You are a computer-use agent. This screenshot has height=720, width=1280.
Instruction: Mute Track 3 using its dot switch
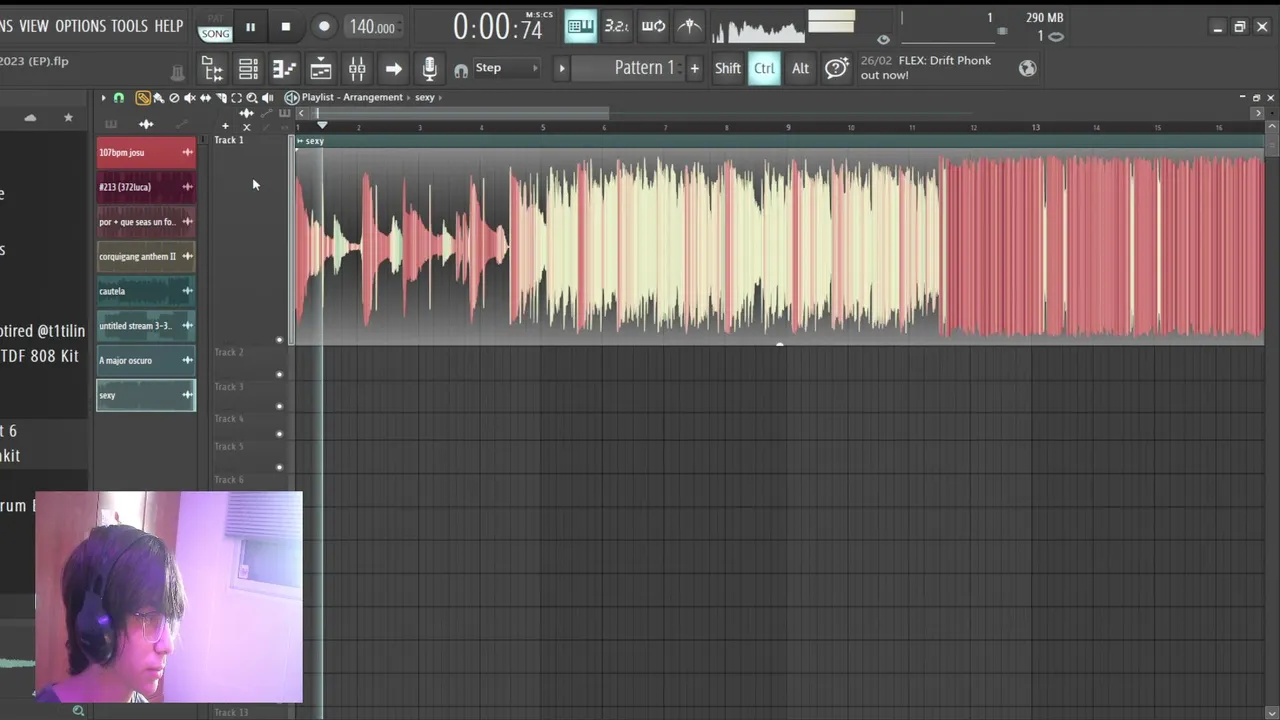[279, 406]
